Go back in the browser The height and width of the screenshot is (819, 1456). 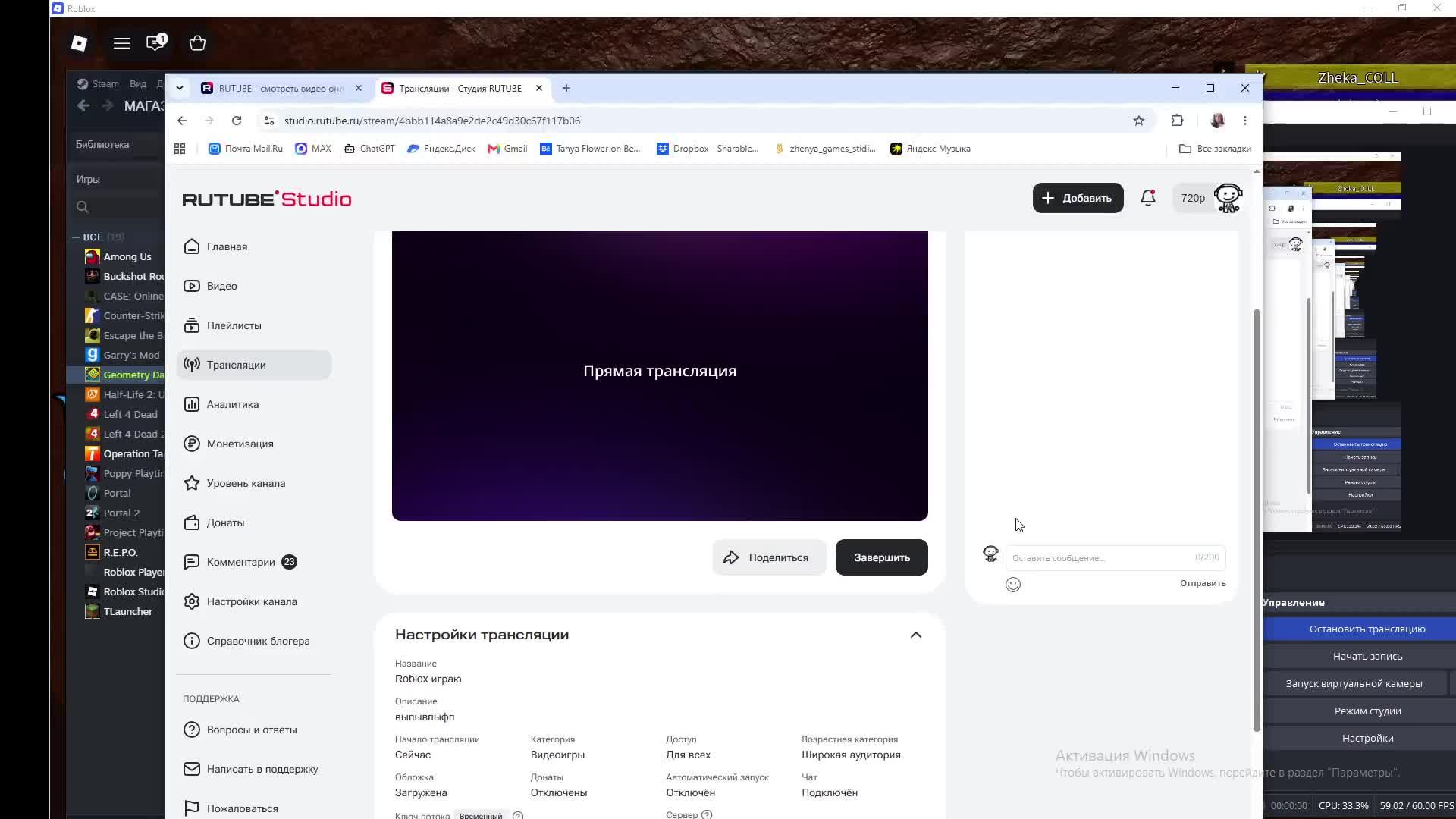coord(182,121)
